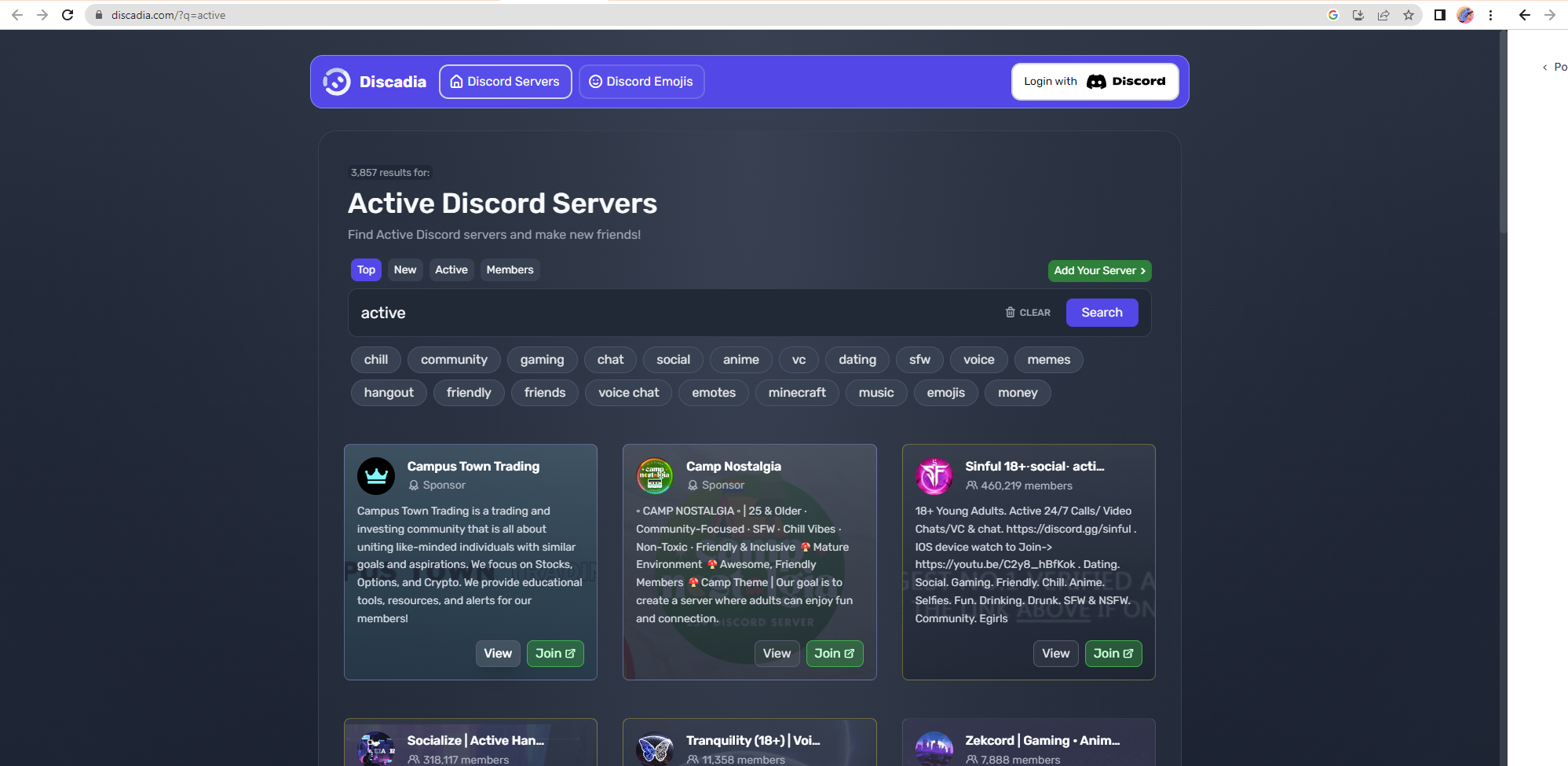Share this page via the share icon
The width and height of the screenshot is (1568, 766).
(x=1383, y=15)
